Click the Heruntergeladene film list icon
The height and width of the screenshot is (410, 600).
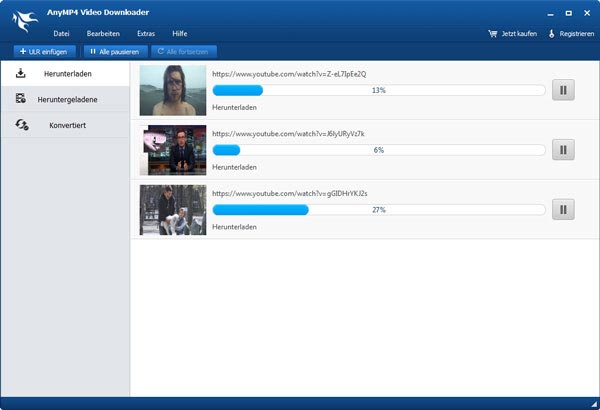point(21,98)
